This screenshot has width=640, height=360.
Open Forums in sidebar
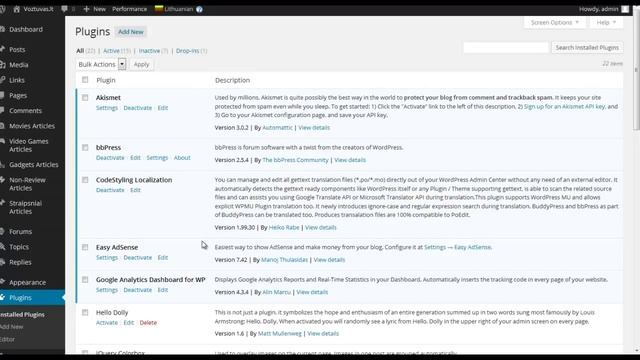[20, 232]
